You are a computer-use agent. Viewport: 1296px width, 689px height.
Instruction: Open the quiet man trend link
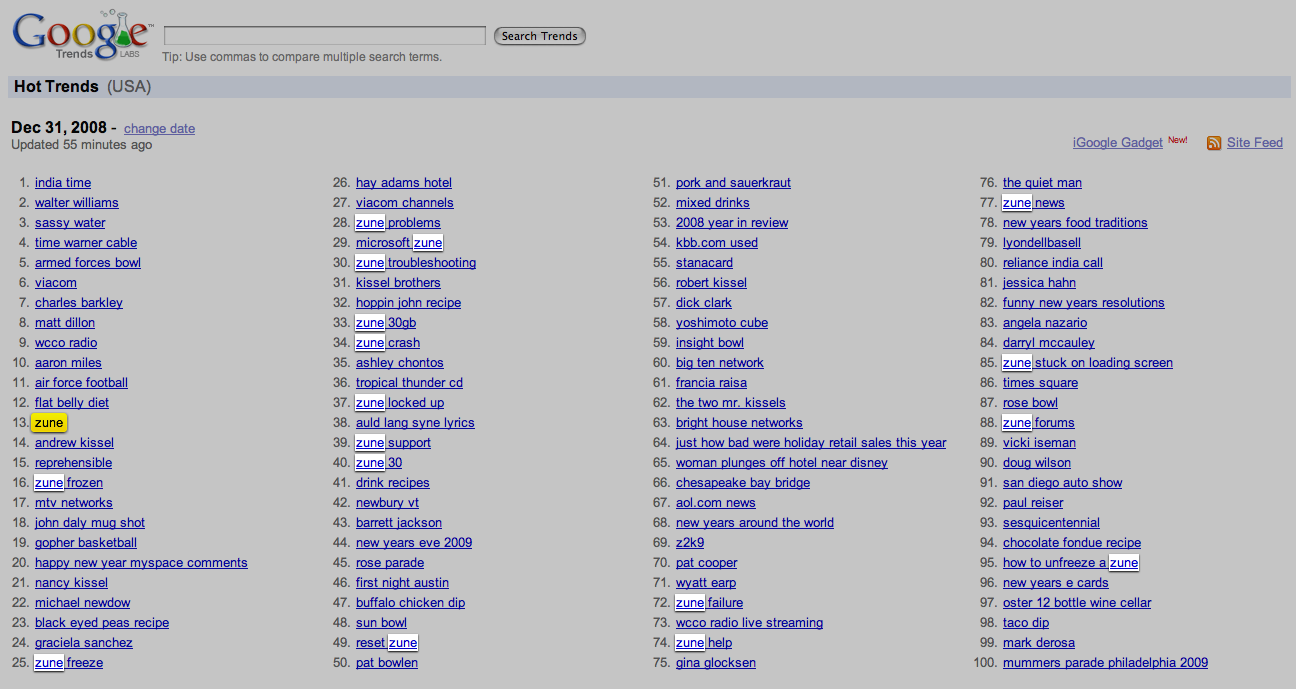(x=1042, y=183)
